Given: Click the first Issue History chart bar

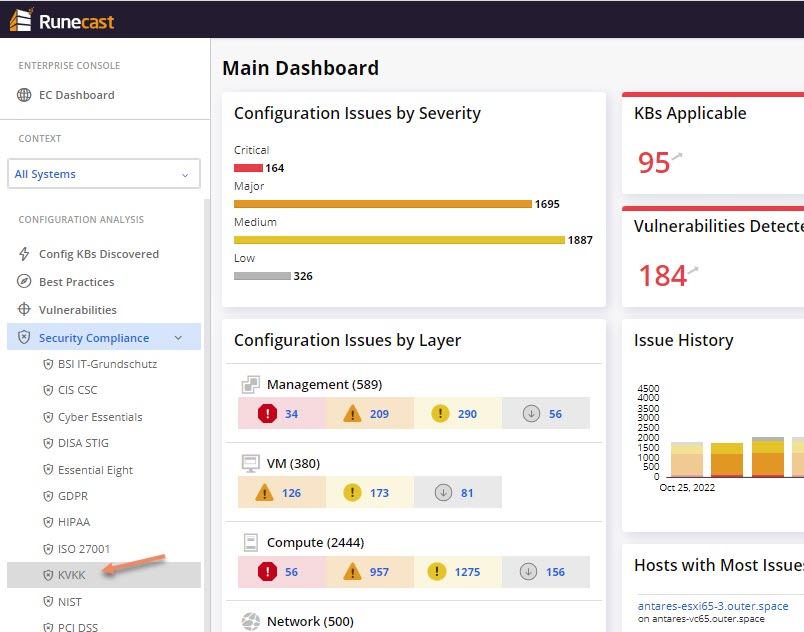Looking at the screenshot, I should (687, 459).
